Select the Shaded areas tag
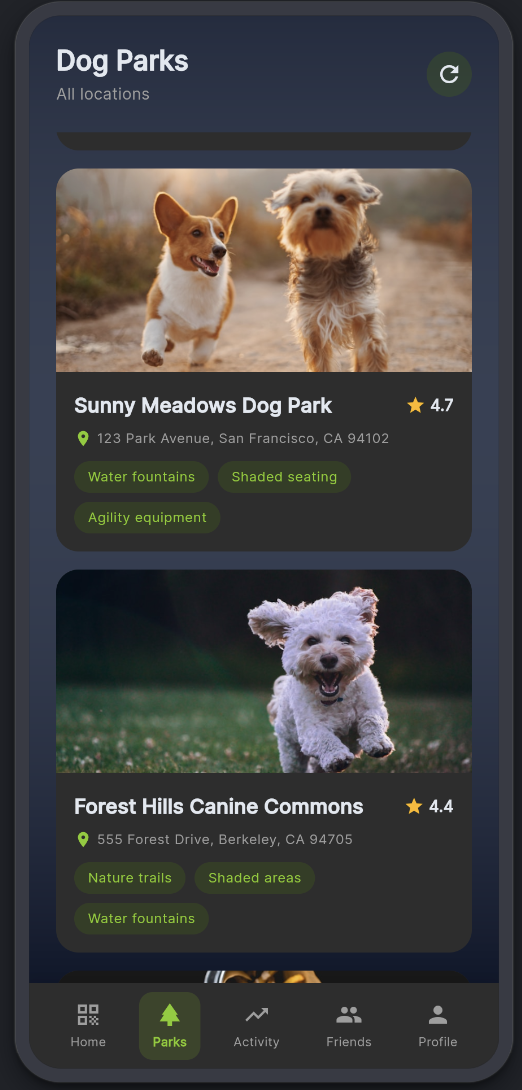The width and height of the screenshot is (522, 1090). click(x=254, y=878)
